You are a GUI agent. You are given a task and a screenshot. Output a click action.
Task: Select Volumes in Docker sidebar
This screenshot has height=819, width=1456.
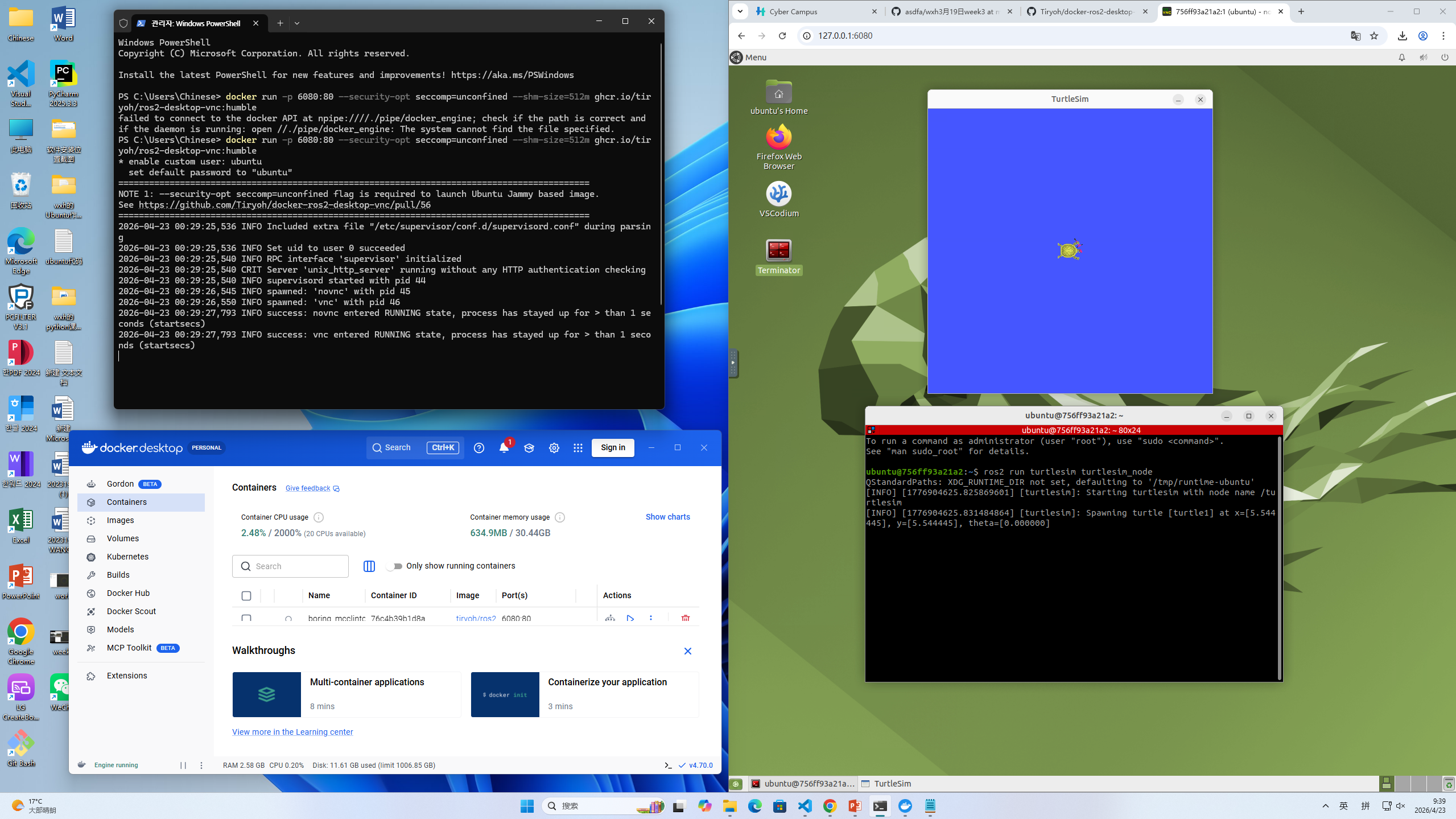pos(141,538)
